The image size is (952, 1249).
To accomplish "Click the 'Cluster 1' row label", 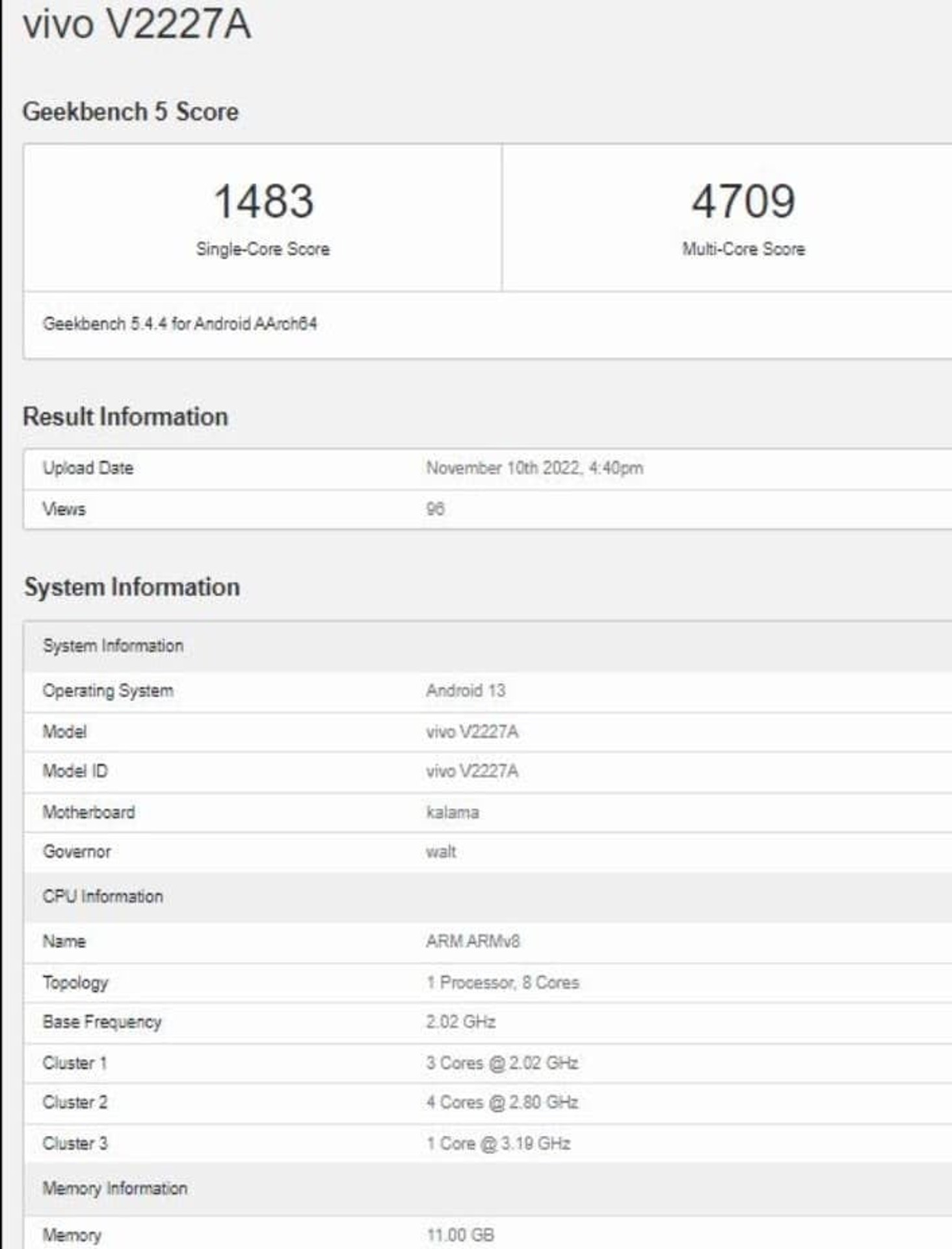I will tap(75, 1063).
